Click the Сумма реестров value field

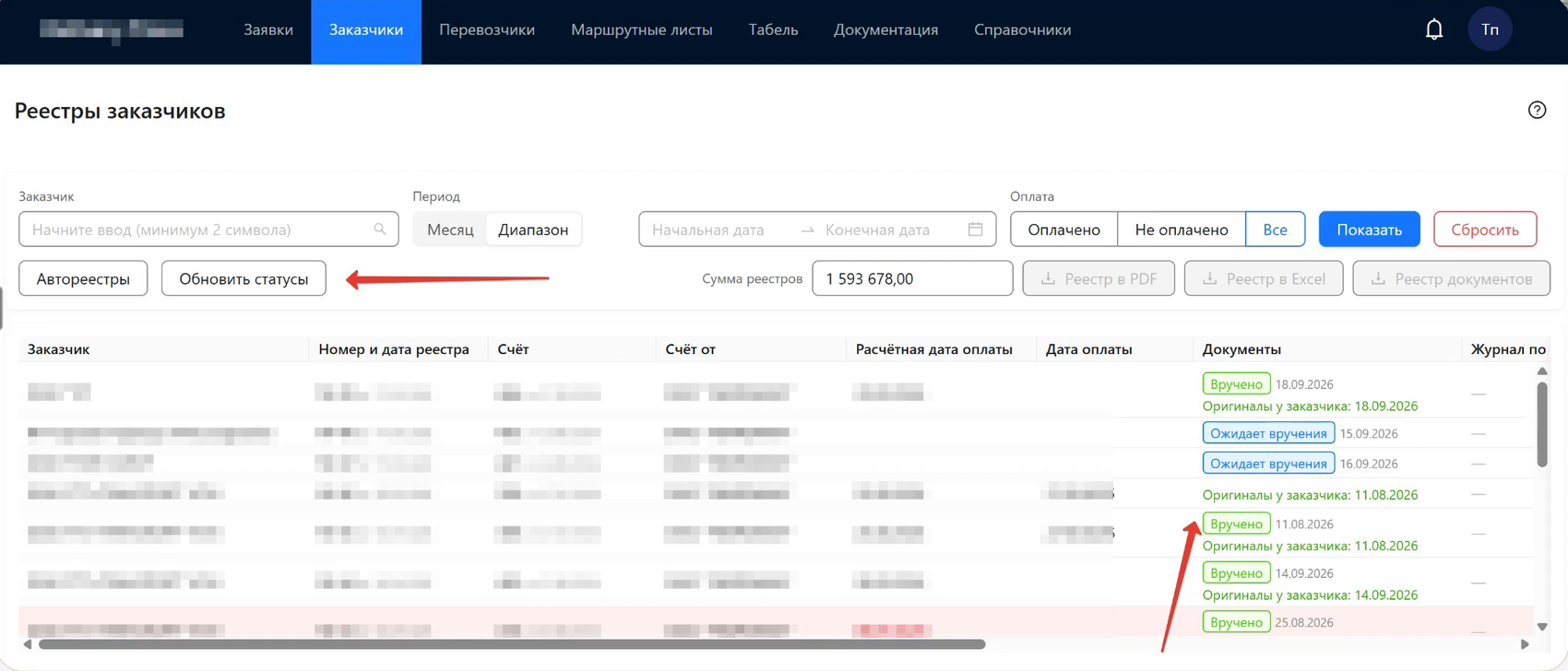tap(912, 278)
